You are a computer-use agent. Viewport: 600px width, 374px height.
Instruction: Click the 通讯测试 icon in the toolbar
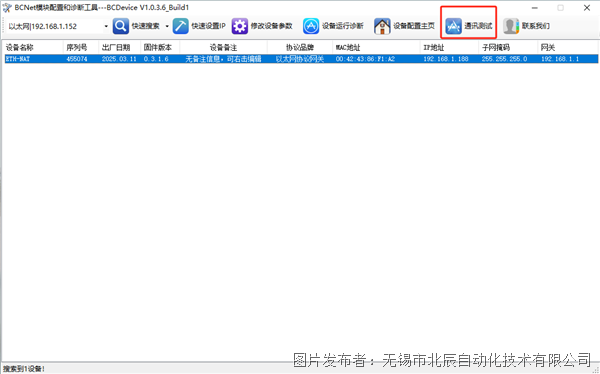coord(453,26)
